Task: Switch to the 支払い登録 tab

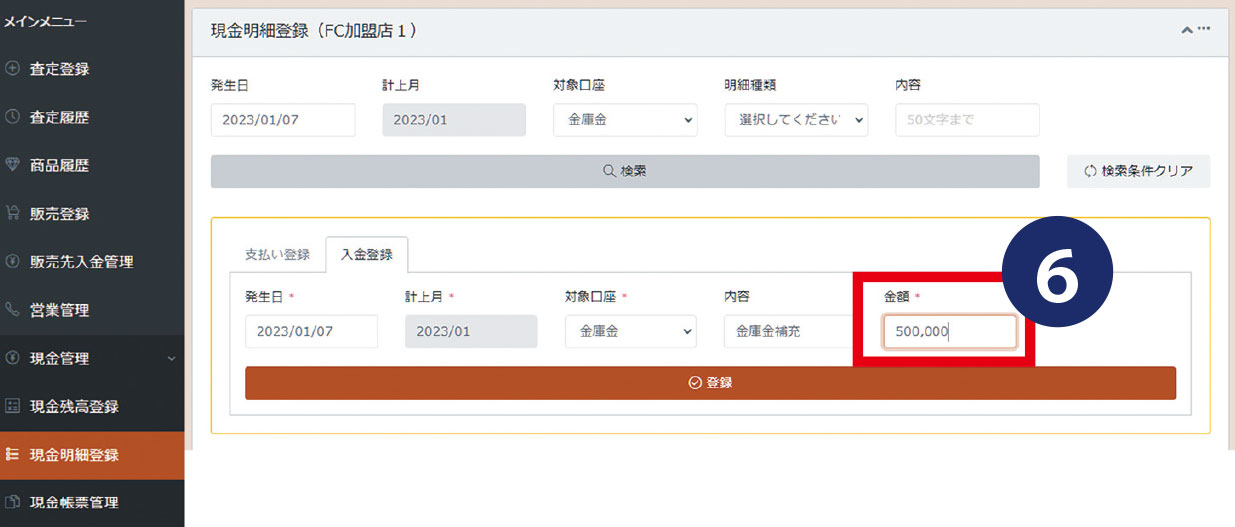Action: [x=277, y=254]
